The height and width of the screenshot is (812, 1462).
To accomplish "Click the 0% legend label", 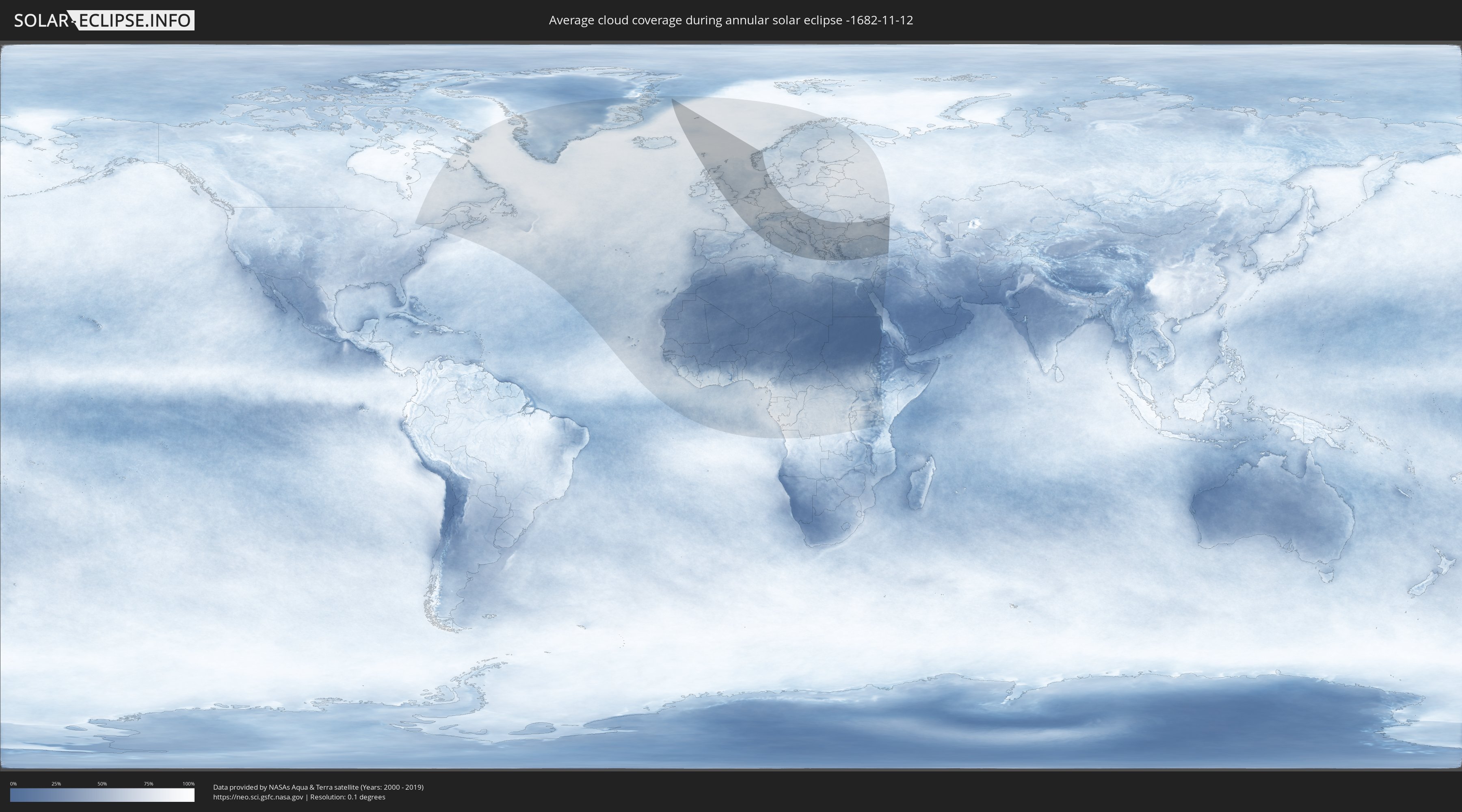I will pos(13,784).
